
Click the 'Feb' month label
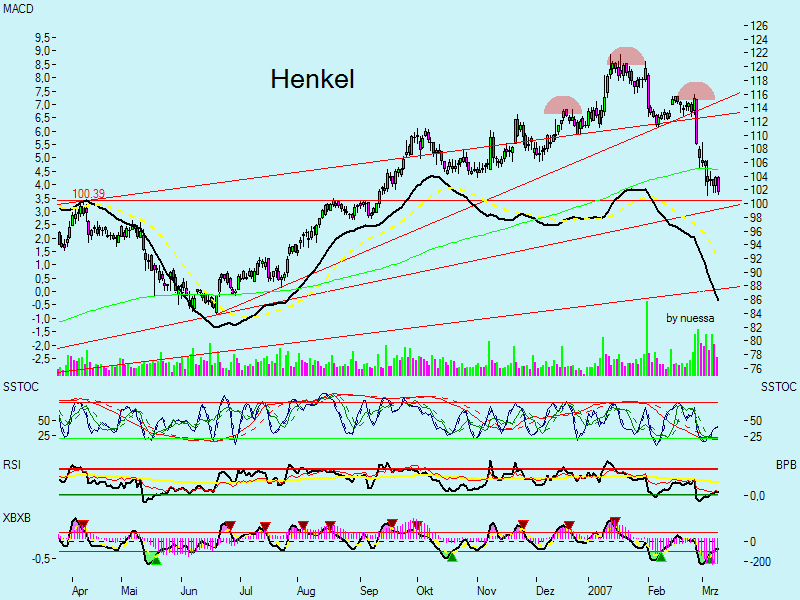pyautogui.click(x=656, y=591)
